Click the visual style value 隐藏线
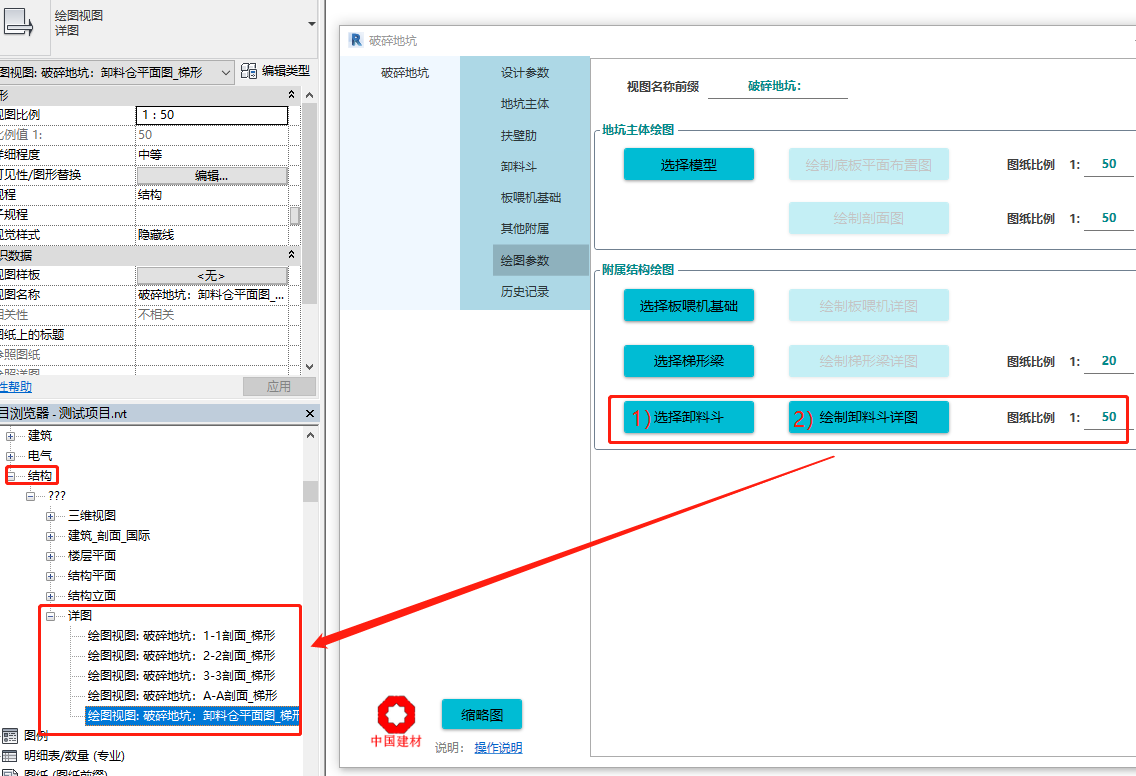This screenshot has width=1136, height=776. click(212, 235)
